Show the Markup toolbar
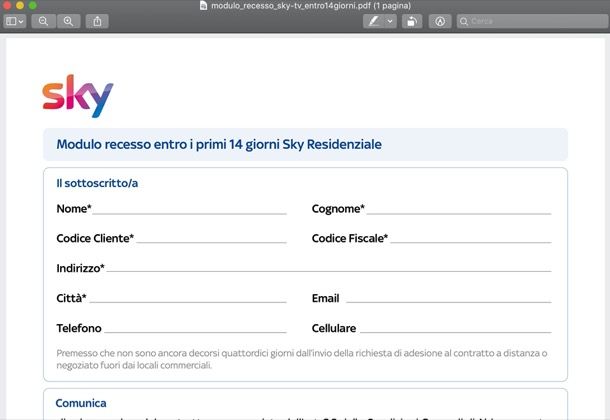 (x=440, y=21)
